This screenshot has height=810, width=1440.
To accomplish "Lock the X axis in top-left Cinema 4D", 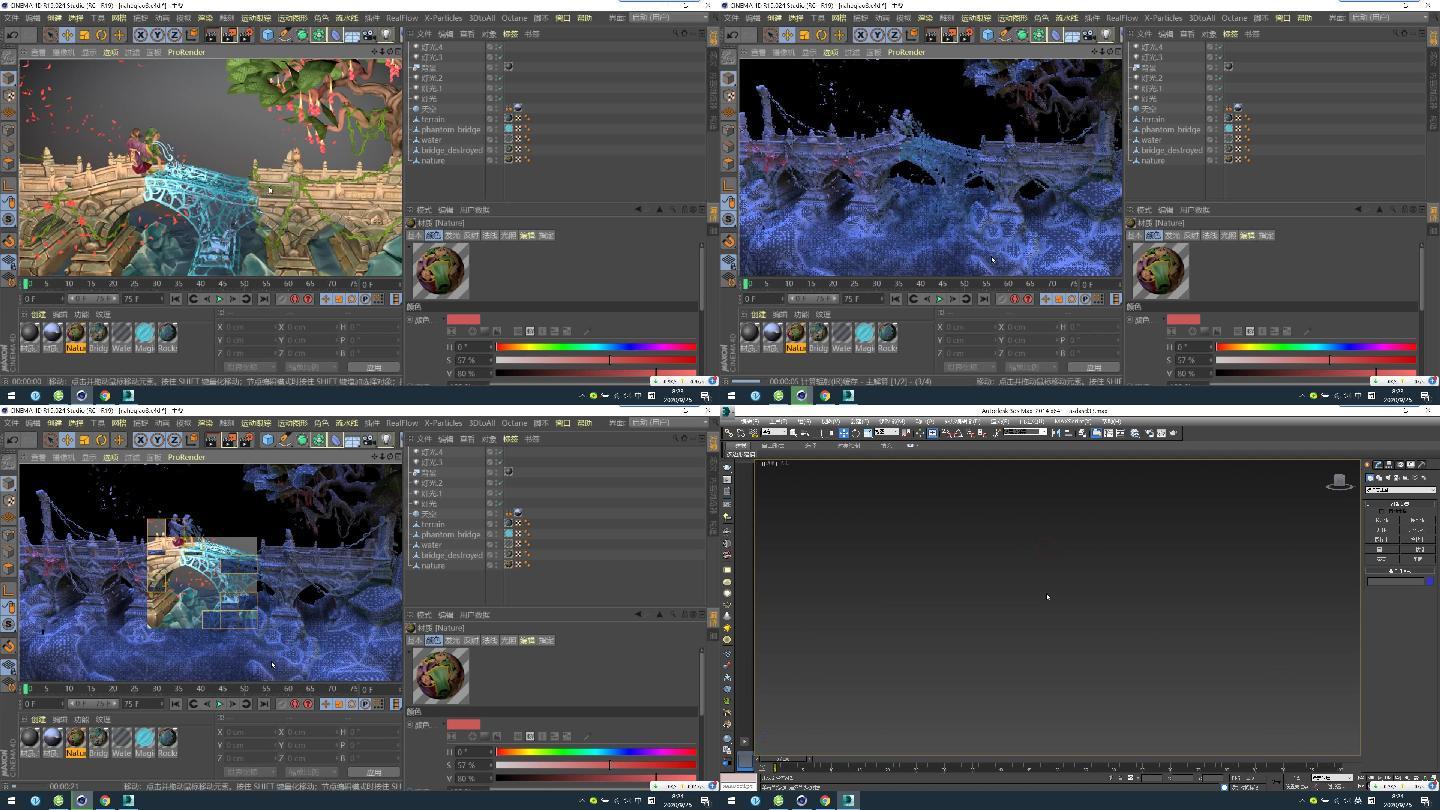I will tap(141, 35).
